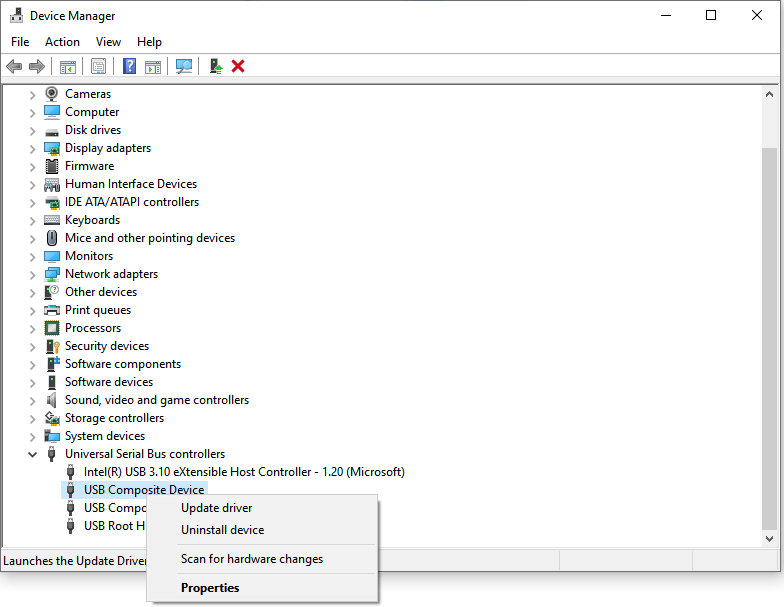Click the red X uninstall device icon
This screenshot has height=607, width=784.
pos(238,66)
